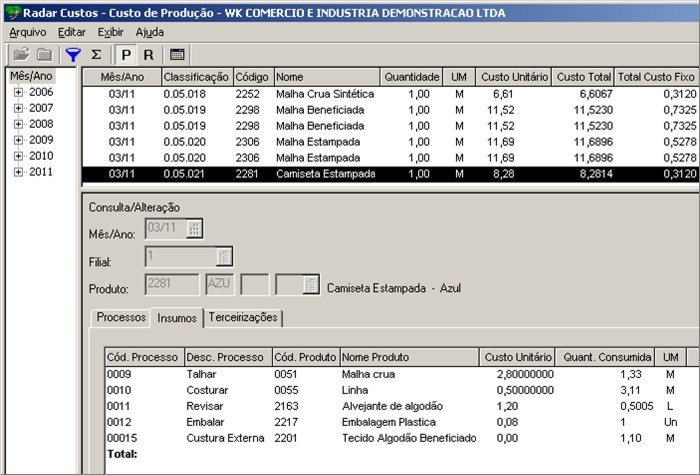
Task: Click the open folder toolbar icon
Action: [x=20, y=54]
